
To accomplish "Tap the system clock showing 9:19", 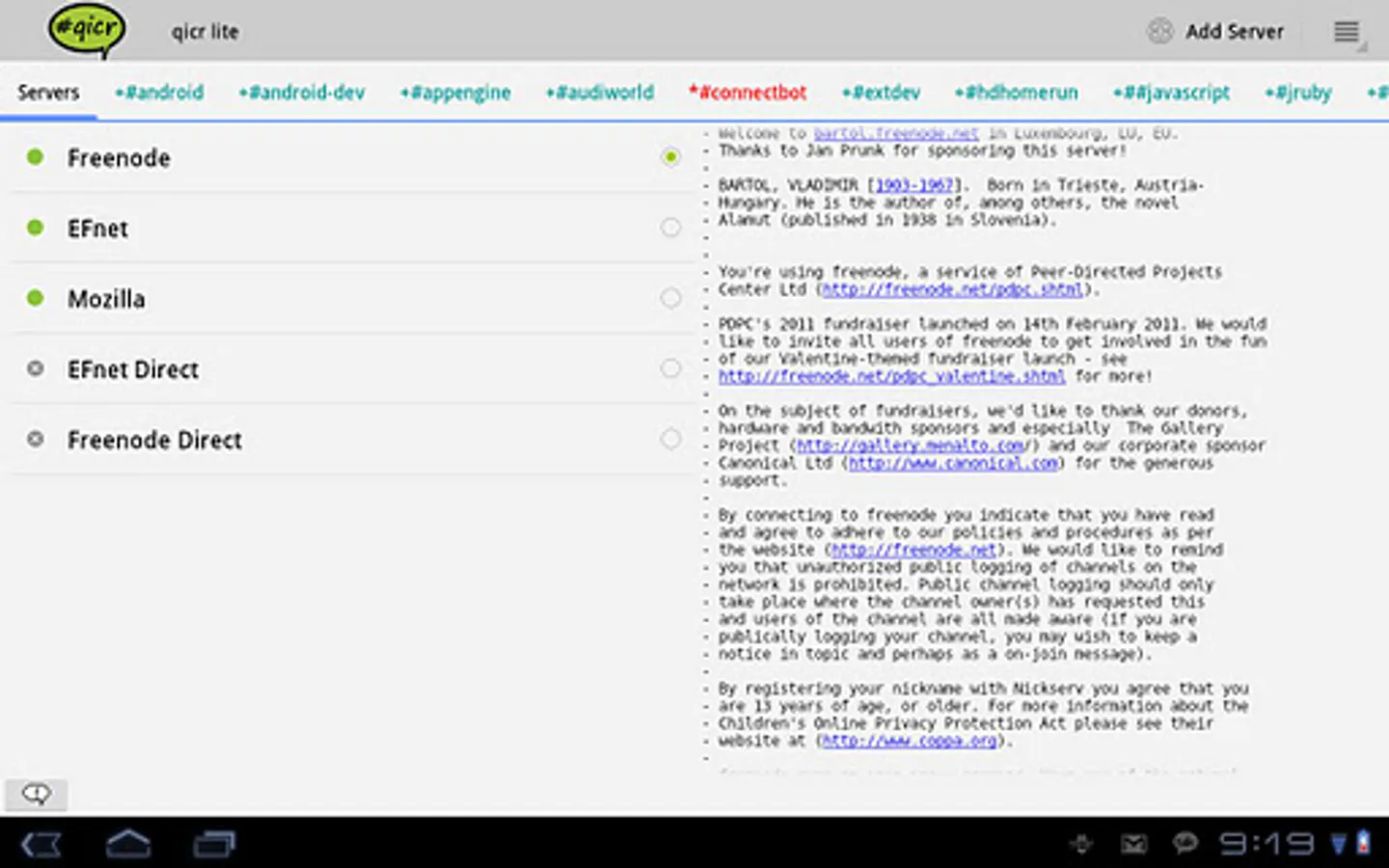I will tap(1266, 845).
